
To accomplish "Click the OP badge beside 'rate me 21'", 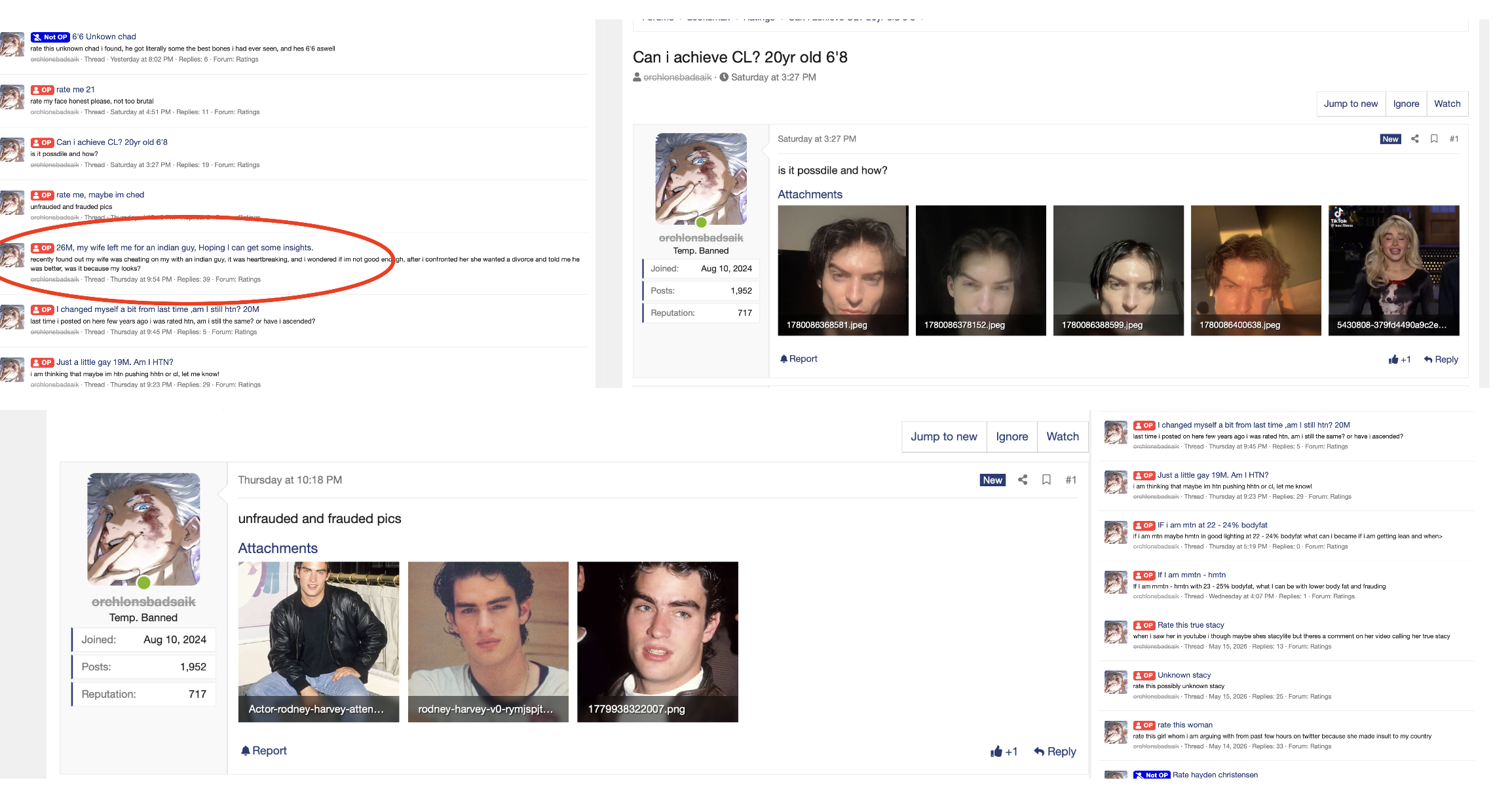I will 43,90.
